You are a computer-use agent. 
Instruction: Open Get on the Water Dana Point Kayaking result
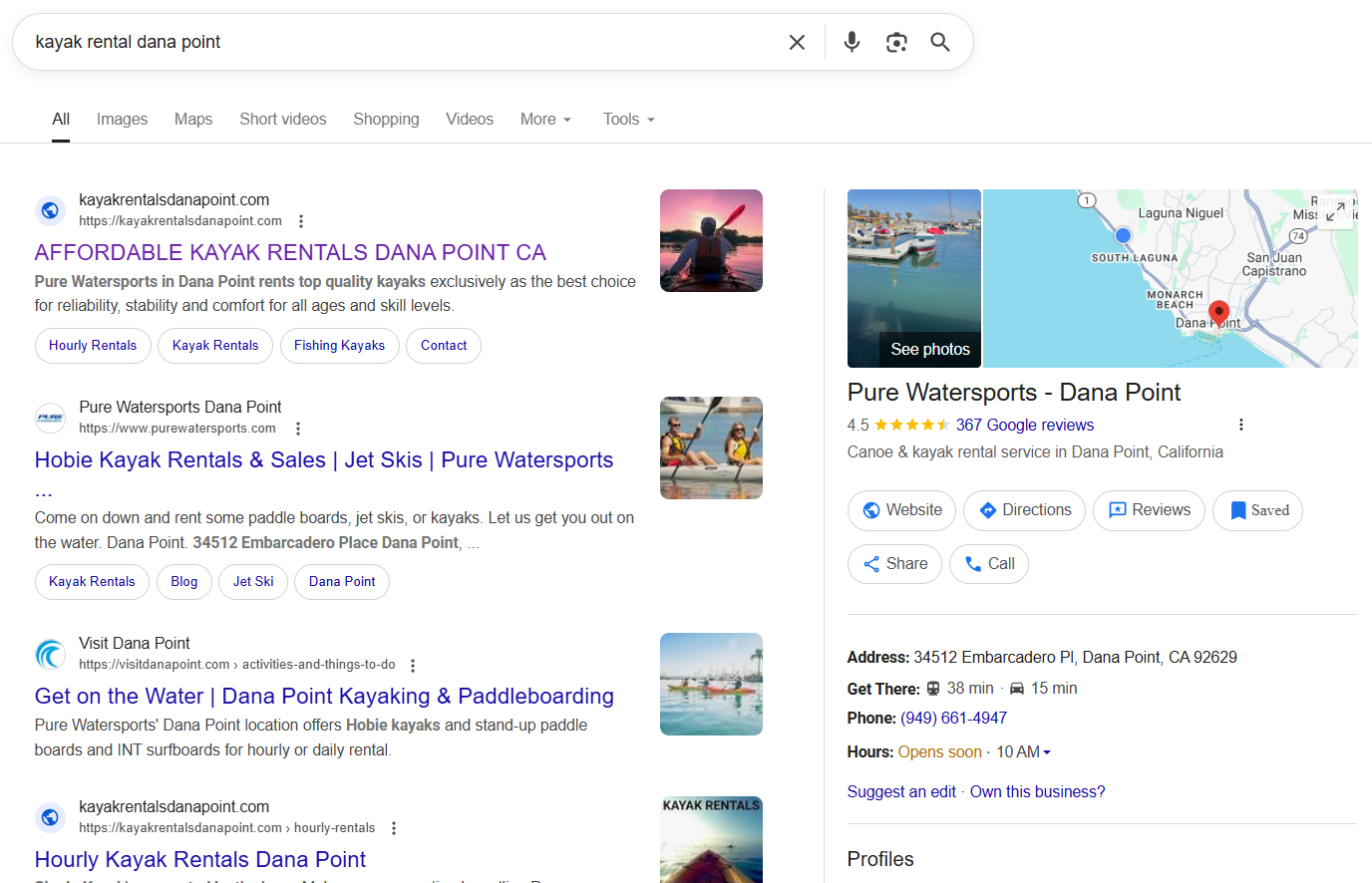point(324,697)
